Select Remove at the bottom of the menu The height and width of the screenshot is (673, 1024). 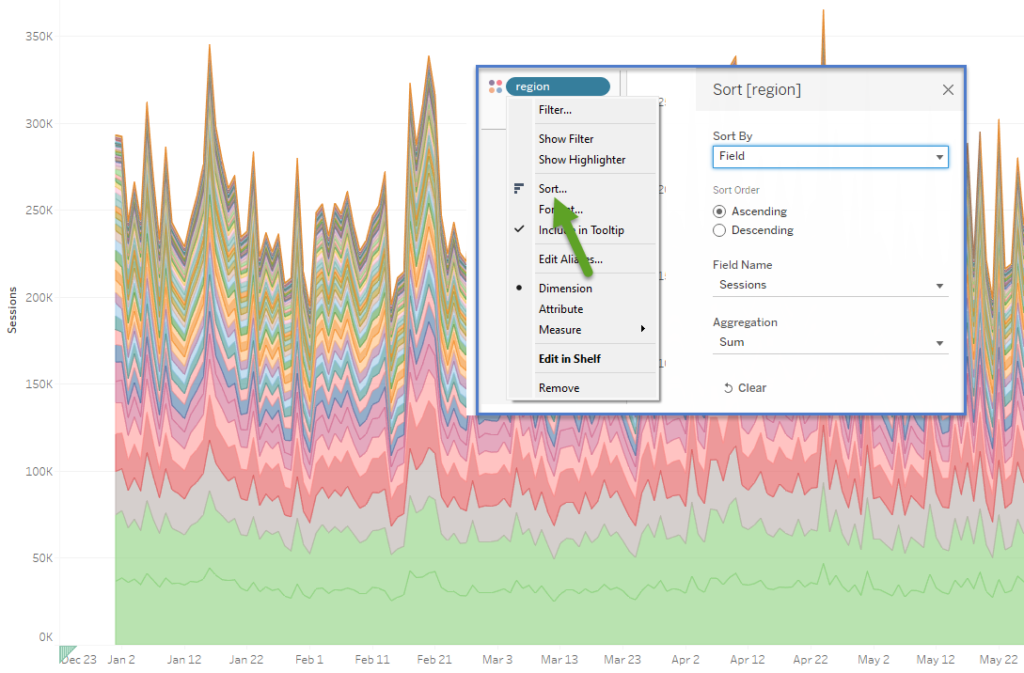click(x=557, y=387)
